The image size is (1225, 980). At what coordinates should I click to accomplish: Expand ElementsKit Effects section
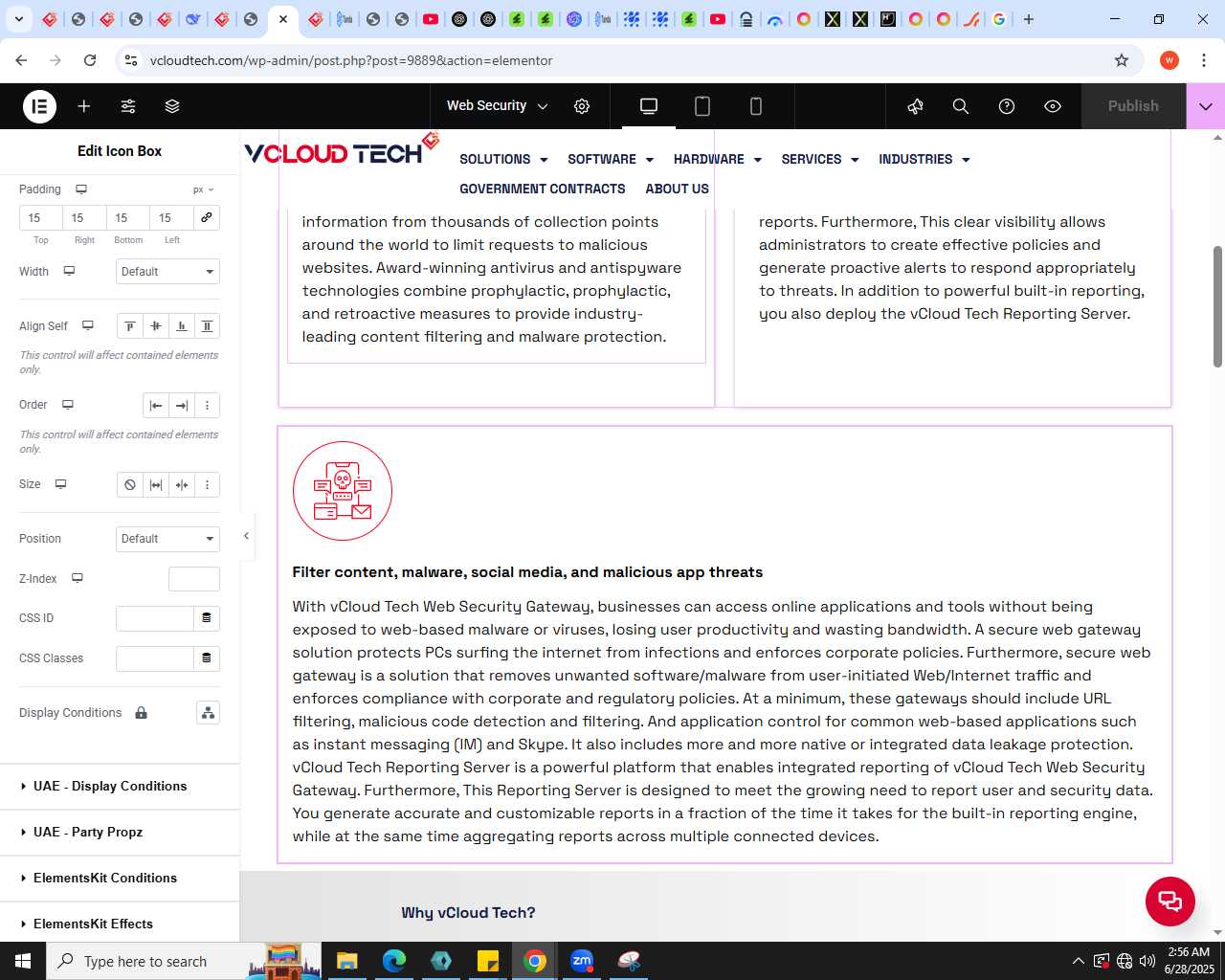120,924
